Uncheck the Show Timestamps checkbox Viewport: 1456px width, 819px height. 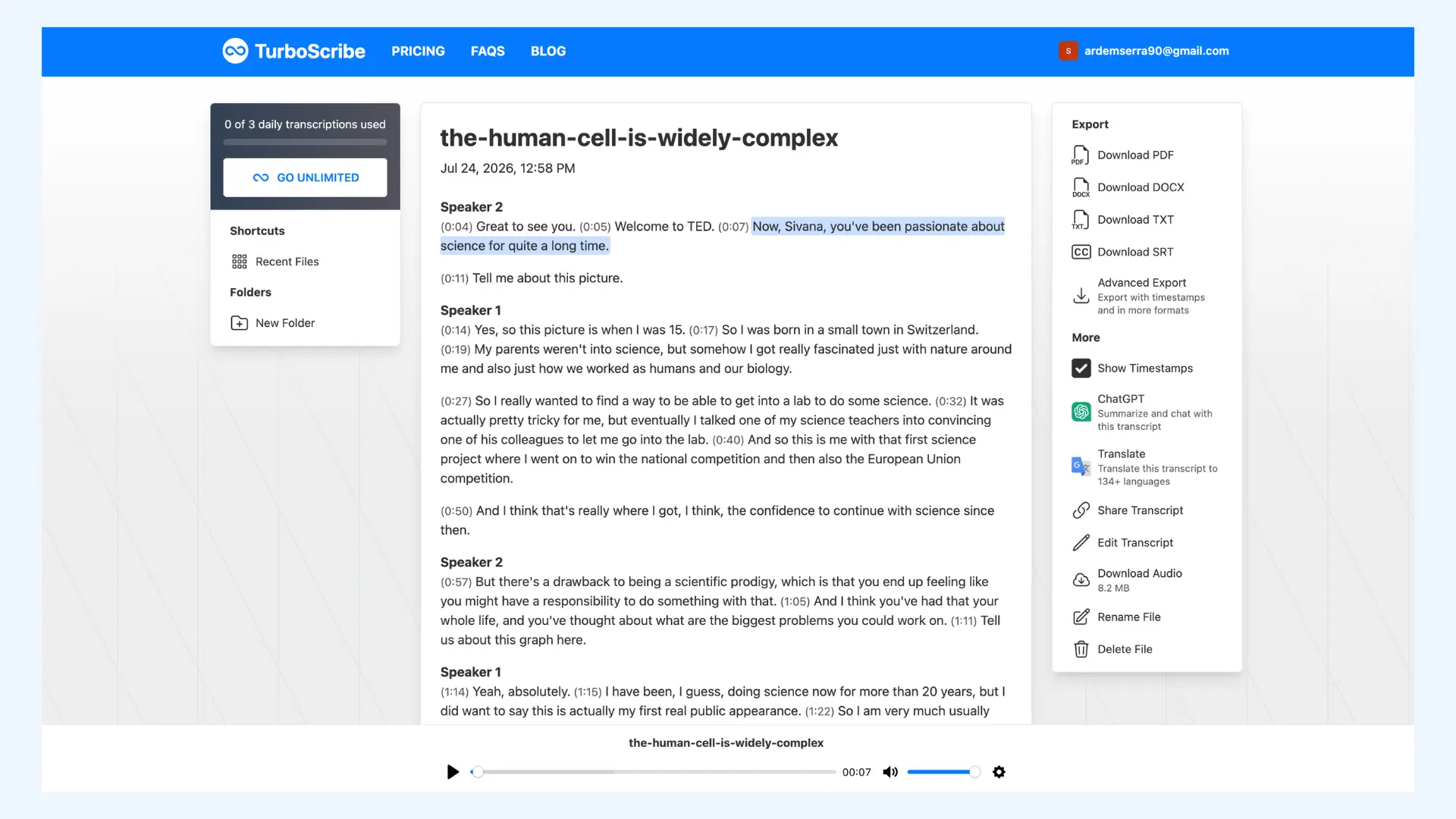pyautogui.click(x=1081, y=369)
